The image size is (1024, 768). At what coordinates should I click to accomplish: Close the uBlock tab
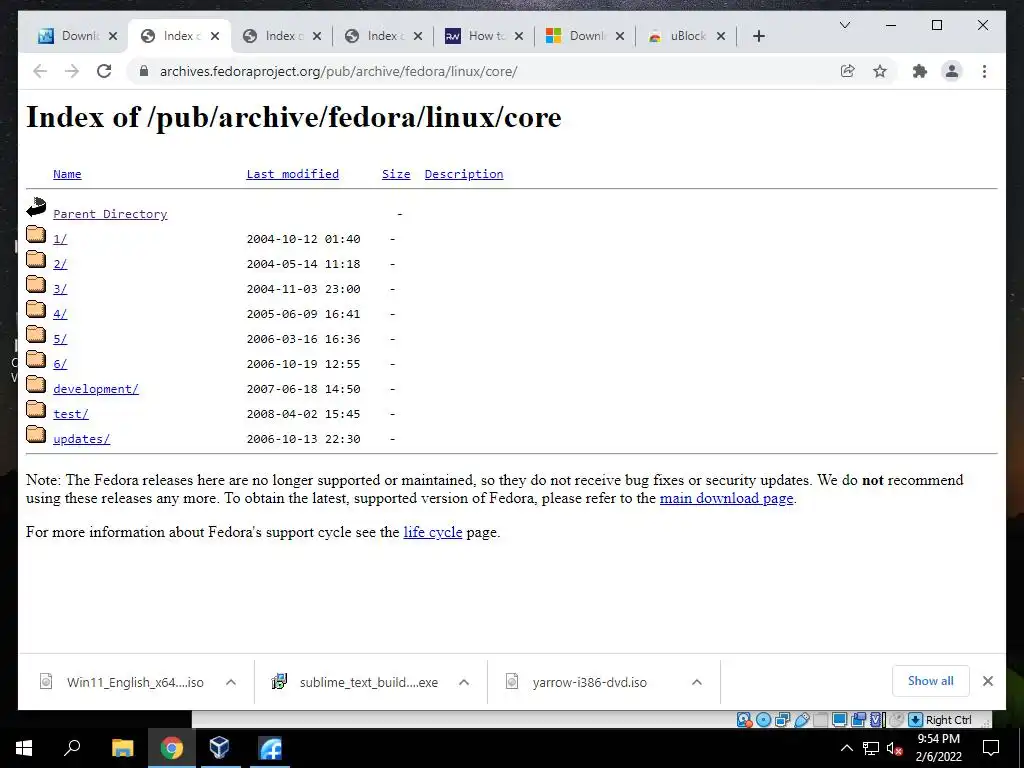pos(721,36)
